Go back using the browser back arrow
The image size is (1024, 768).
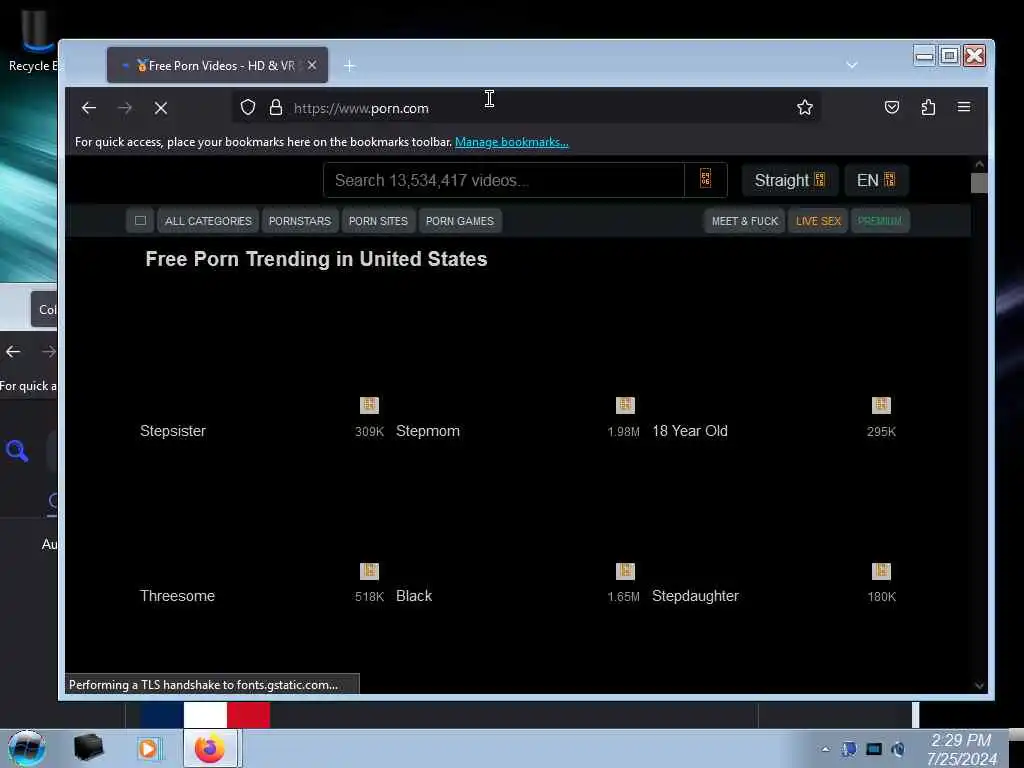[x=89, y=108]
